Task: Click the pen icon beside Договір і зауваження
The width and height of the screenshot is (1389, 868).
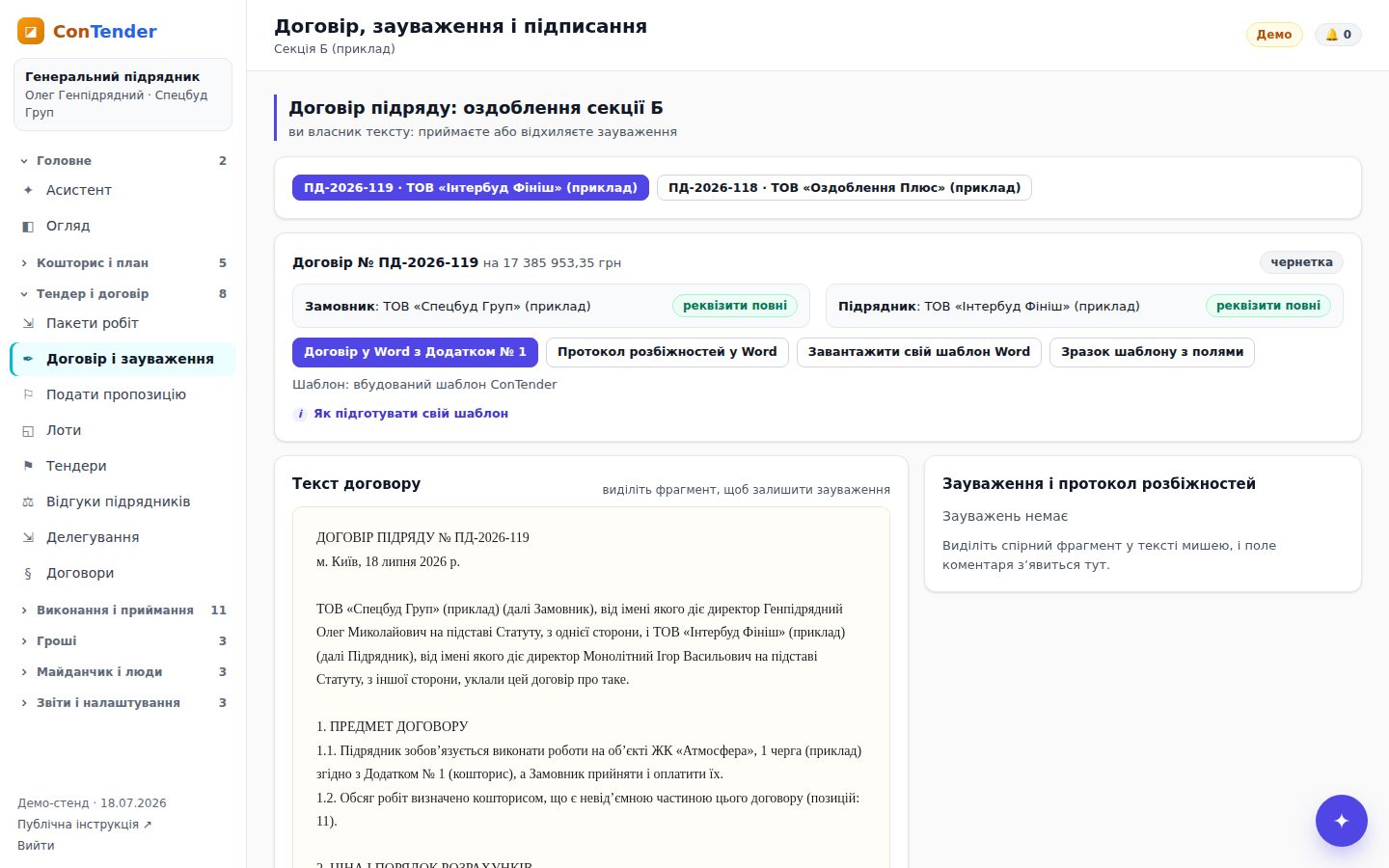Action: click(x=28, y=359)
